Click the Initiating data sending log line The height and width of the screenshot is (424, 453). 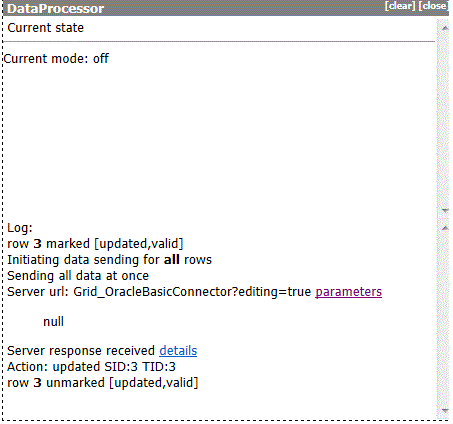click(x=109, y=260)
